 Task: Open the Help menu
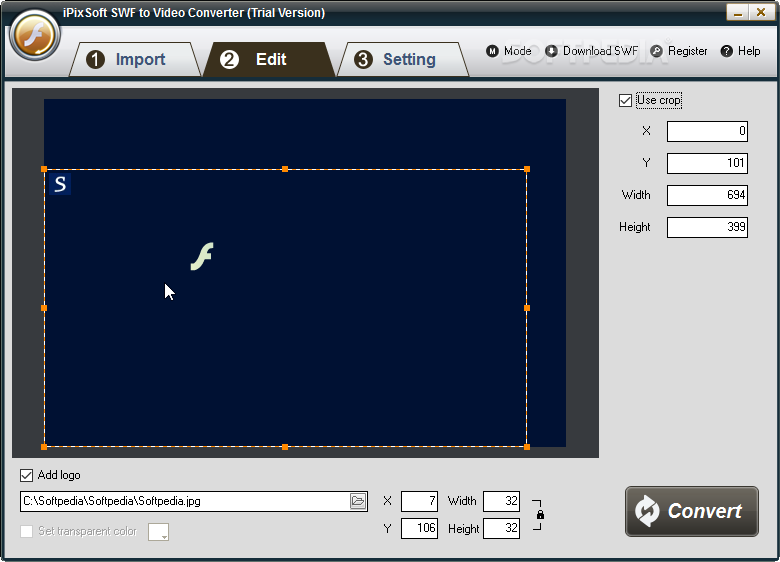[x=749, y=51]
